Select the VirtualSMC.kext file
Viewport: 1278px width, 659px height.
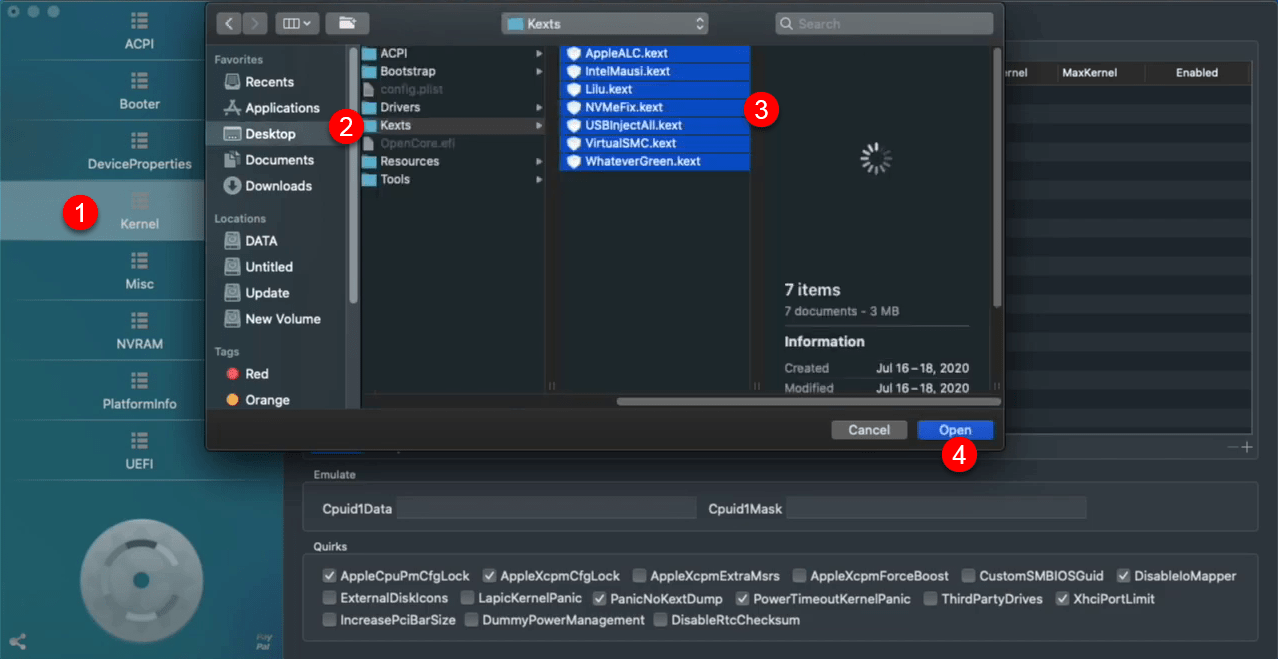click(655, 143)
